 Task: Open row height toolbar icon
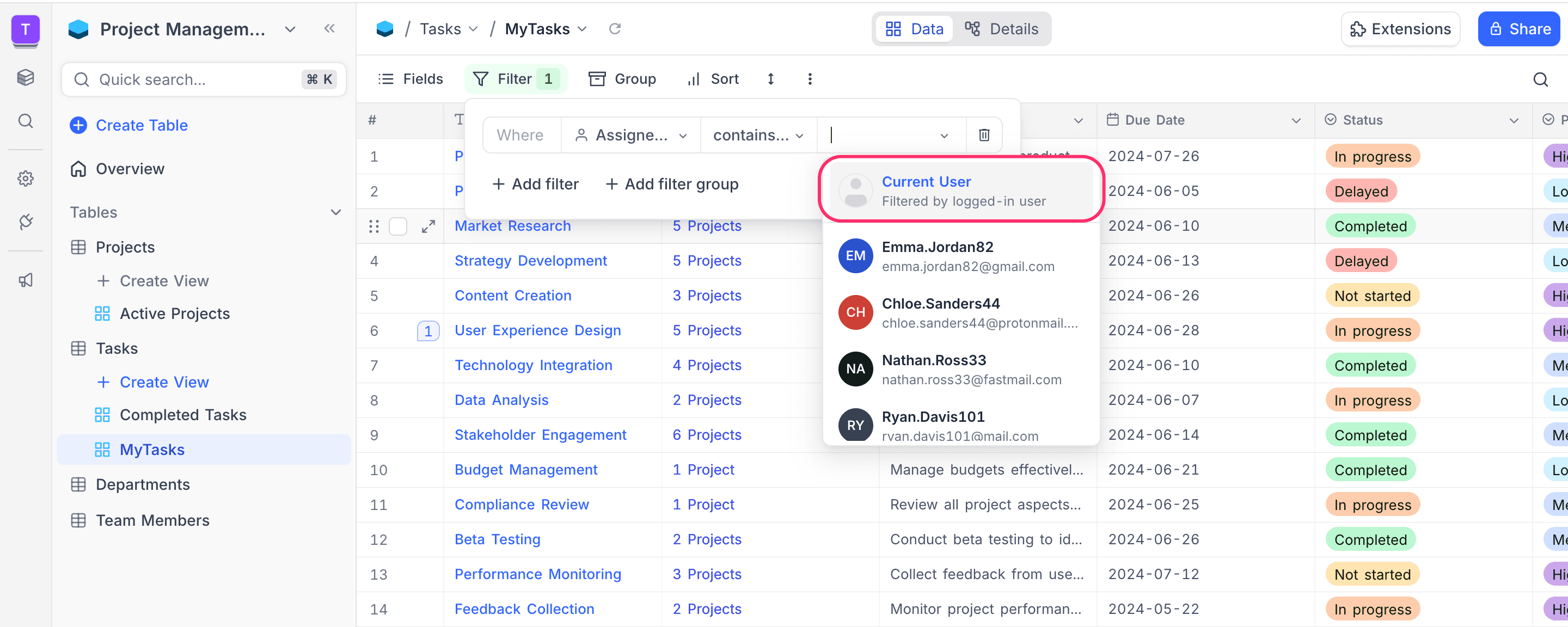click(x=770, y=79)
